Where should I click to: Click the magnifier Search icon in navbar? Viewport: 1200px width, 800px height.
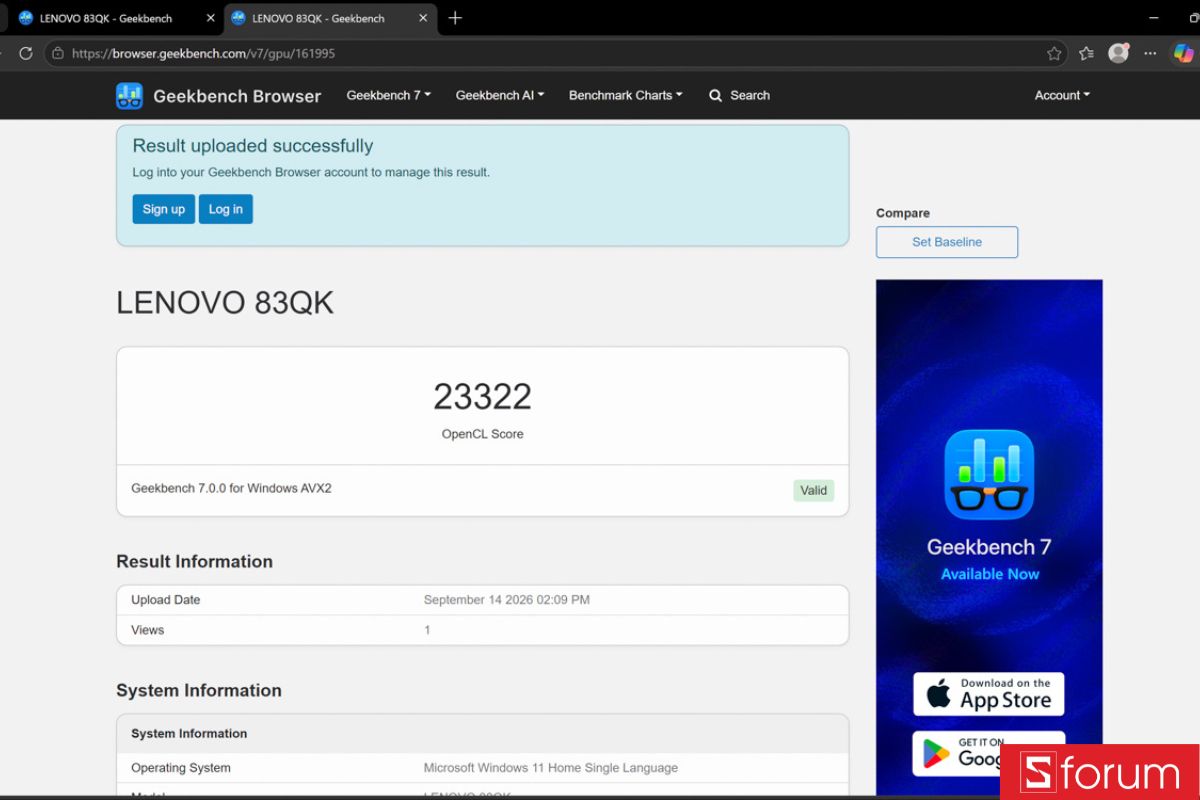(715, 96)
